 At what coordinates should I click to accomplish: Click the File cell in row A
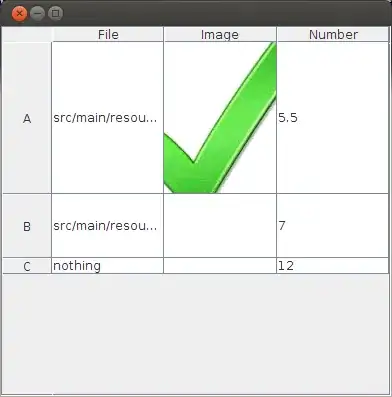(x=108, y=118)
